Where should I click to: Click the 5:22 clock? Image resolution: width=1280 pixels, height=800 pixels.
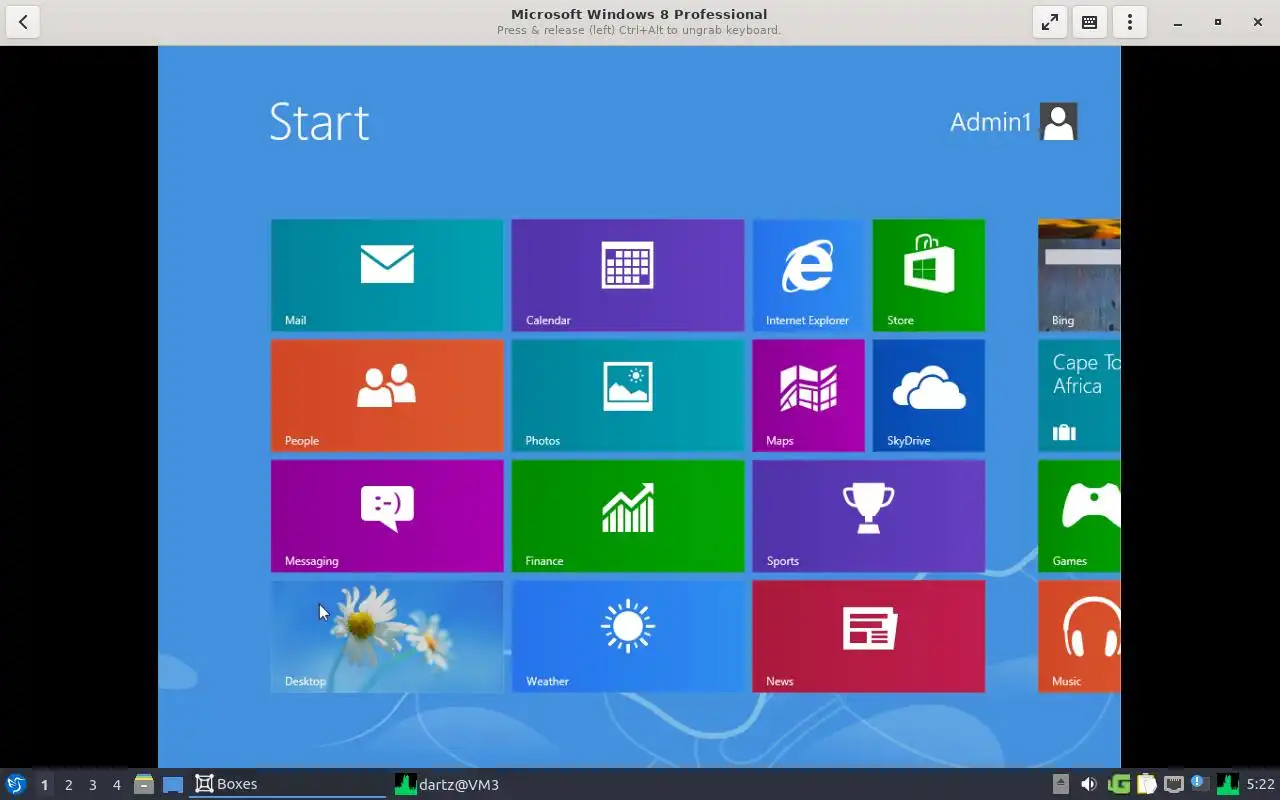tap(1260, 785)
